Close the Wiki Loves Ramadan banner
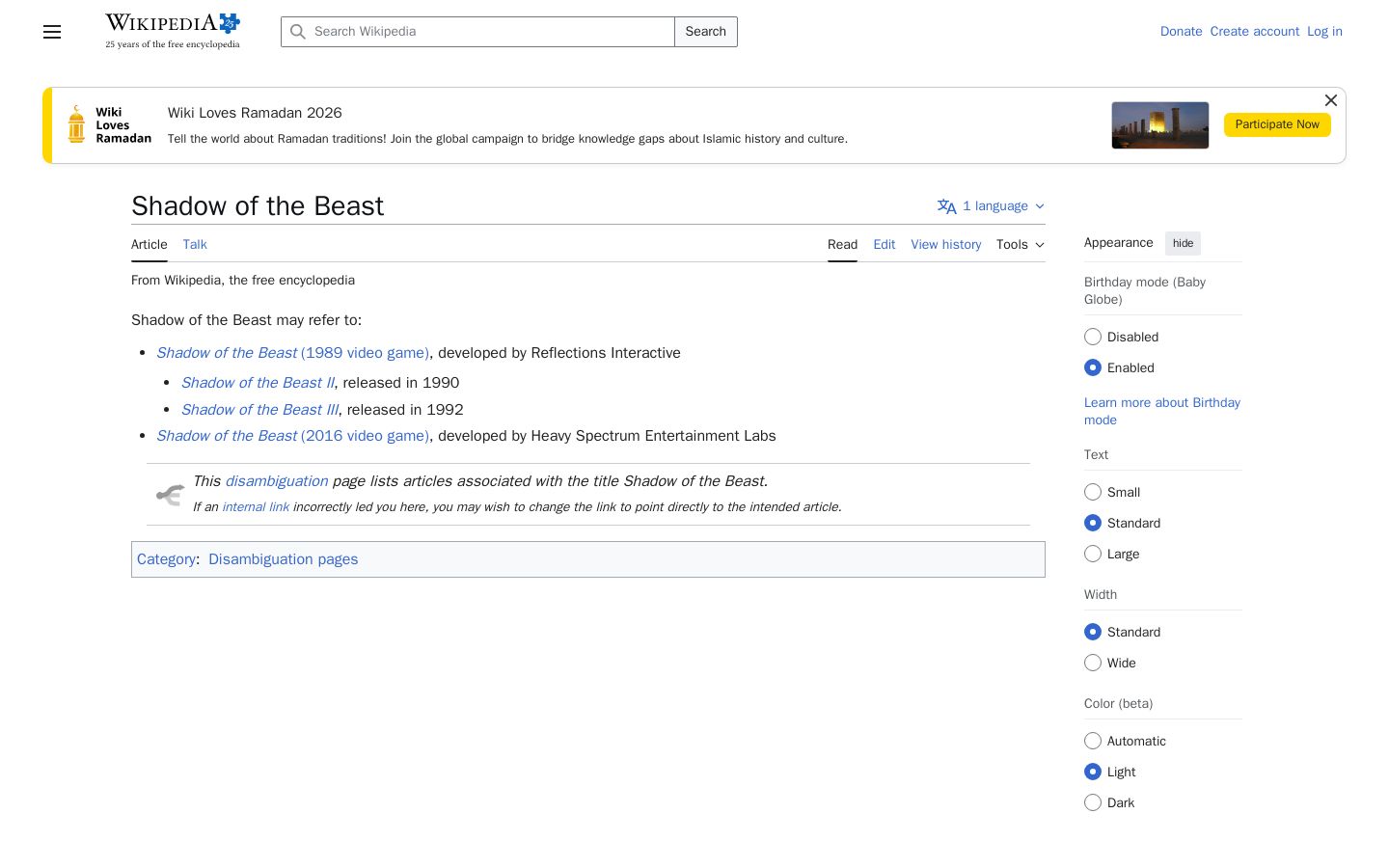 [x=1331, y=100]
